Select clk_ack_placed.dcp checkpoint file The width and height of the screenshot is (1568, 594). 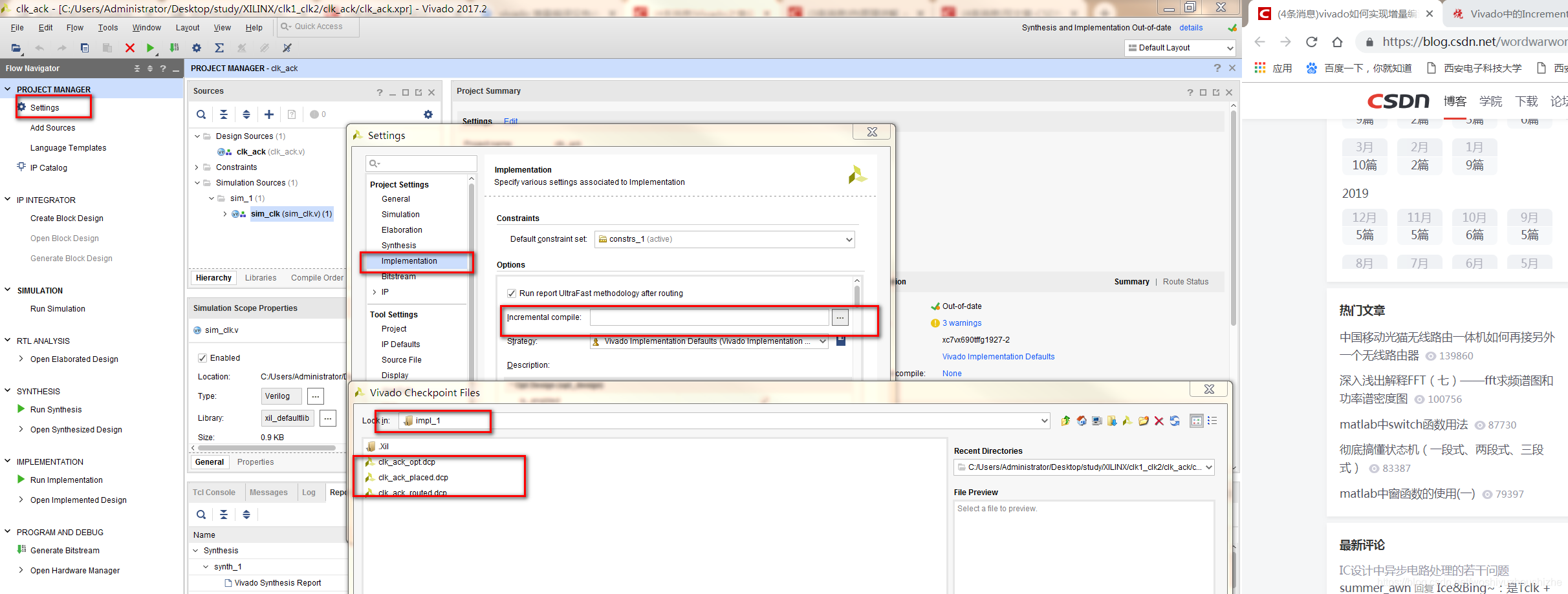(413, 478)
